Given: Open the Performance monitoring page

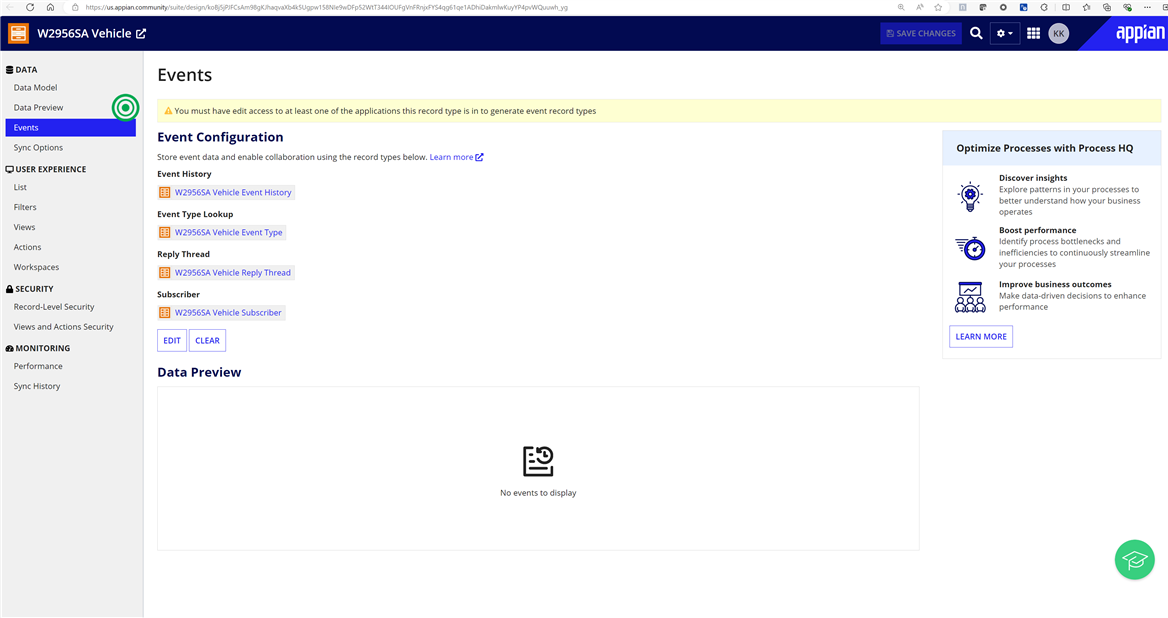Looking at the screenshot, I should click(x=38, y=366).
